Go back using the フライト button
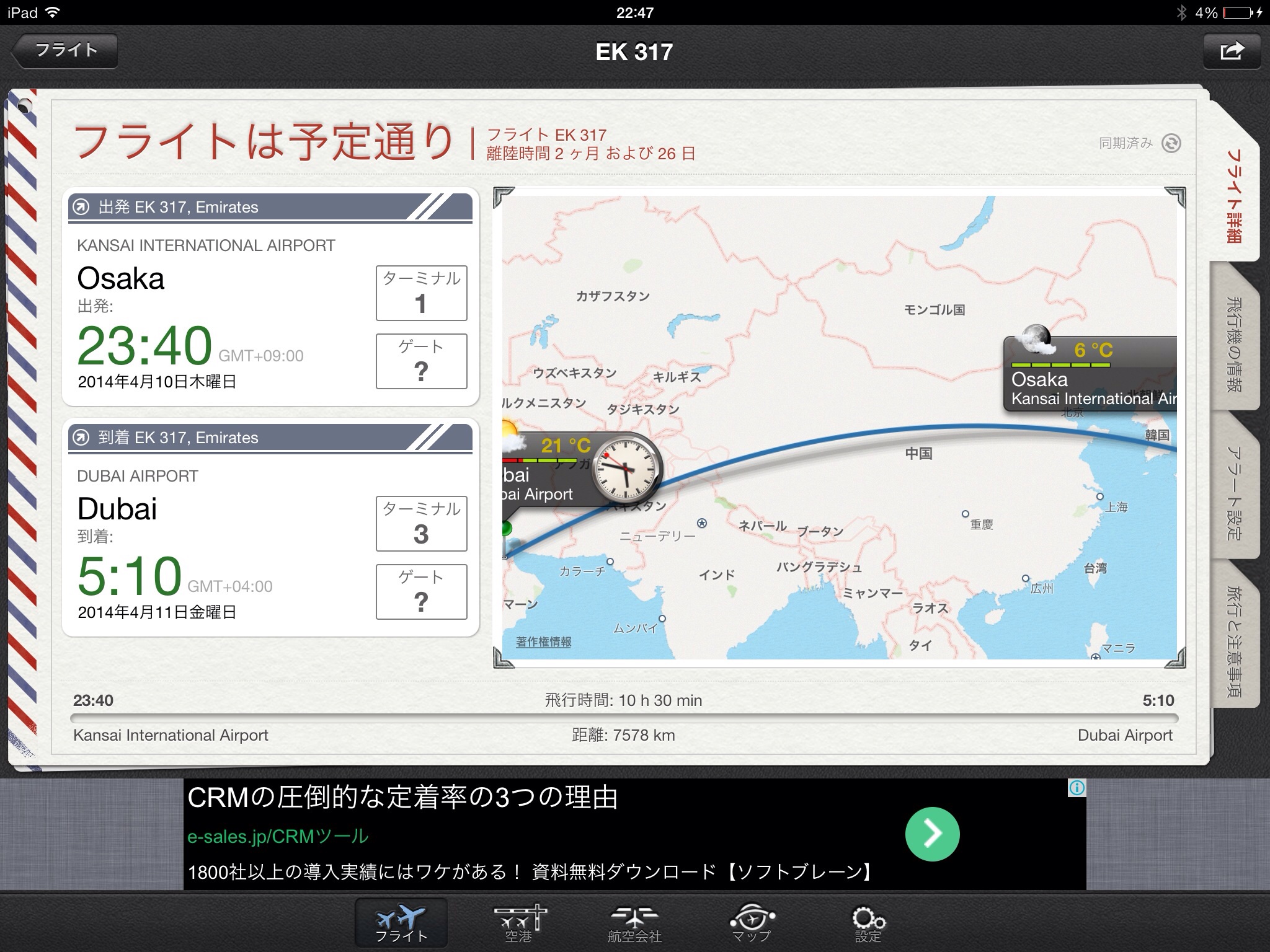The image size is (1270, 952). pos(64,50)
